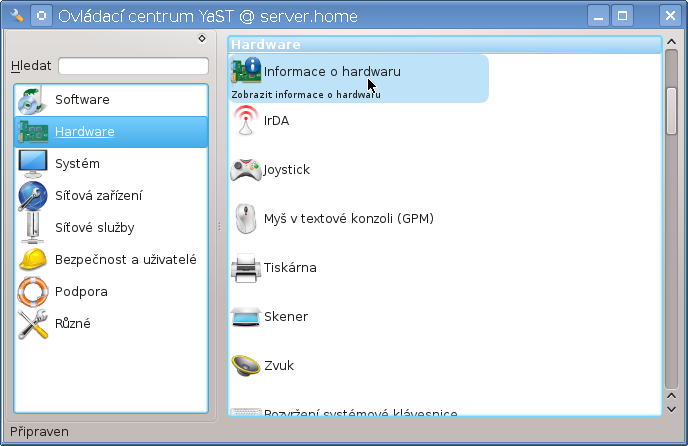Open the Tiskárna printer icon
The height and width of the screenshot is (446, 688).
coord(246,268)
